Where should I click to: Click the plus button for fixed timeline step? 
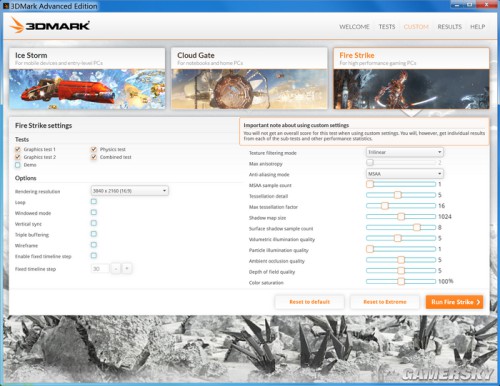tap(127, 269)
